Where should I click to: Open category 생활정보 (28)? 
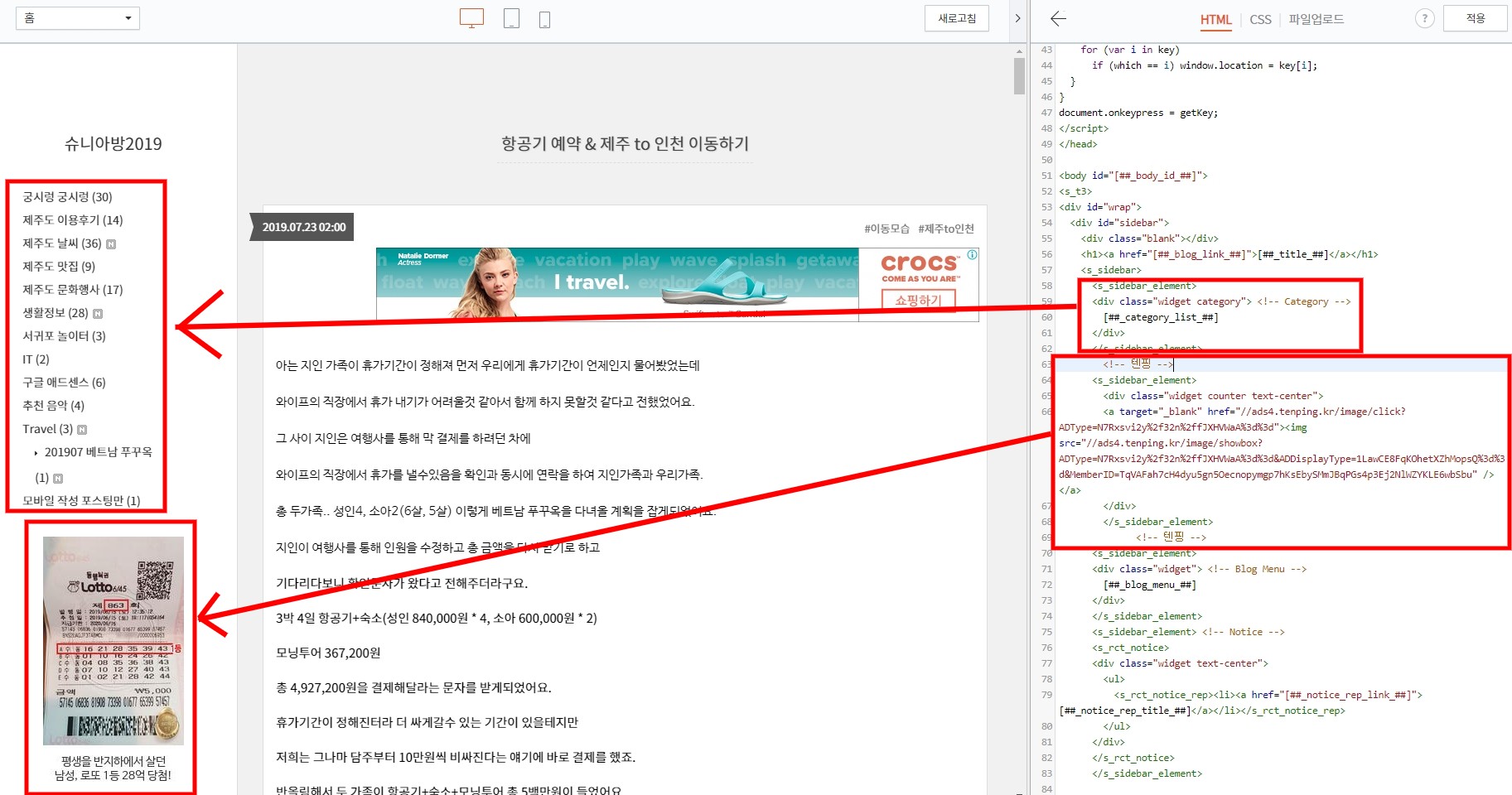[x=55, y=313]
